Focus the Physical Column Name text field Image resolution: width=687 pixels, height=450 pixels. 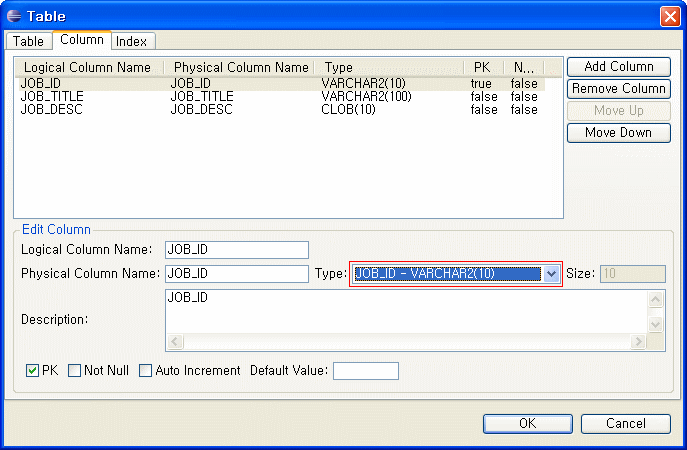[237, 274]
